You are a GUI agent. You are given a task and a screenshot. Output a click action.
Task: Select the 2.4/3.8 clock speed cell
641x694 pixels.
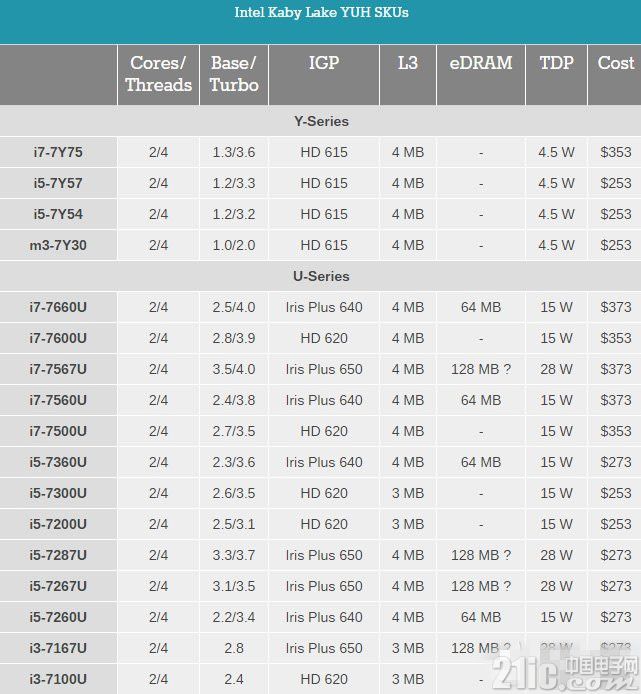(234, 400)
